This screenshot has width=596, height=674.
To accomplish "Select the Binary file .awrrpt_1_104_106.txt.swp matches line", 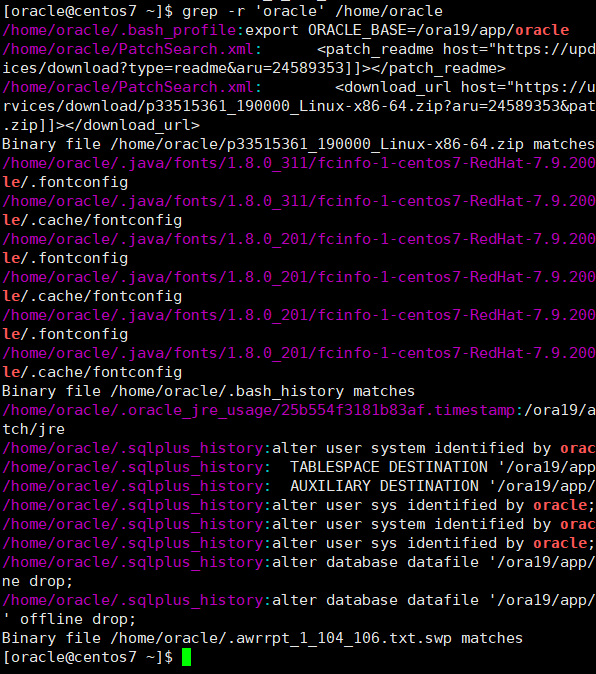I will point(263,638).
